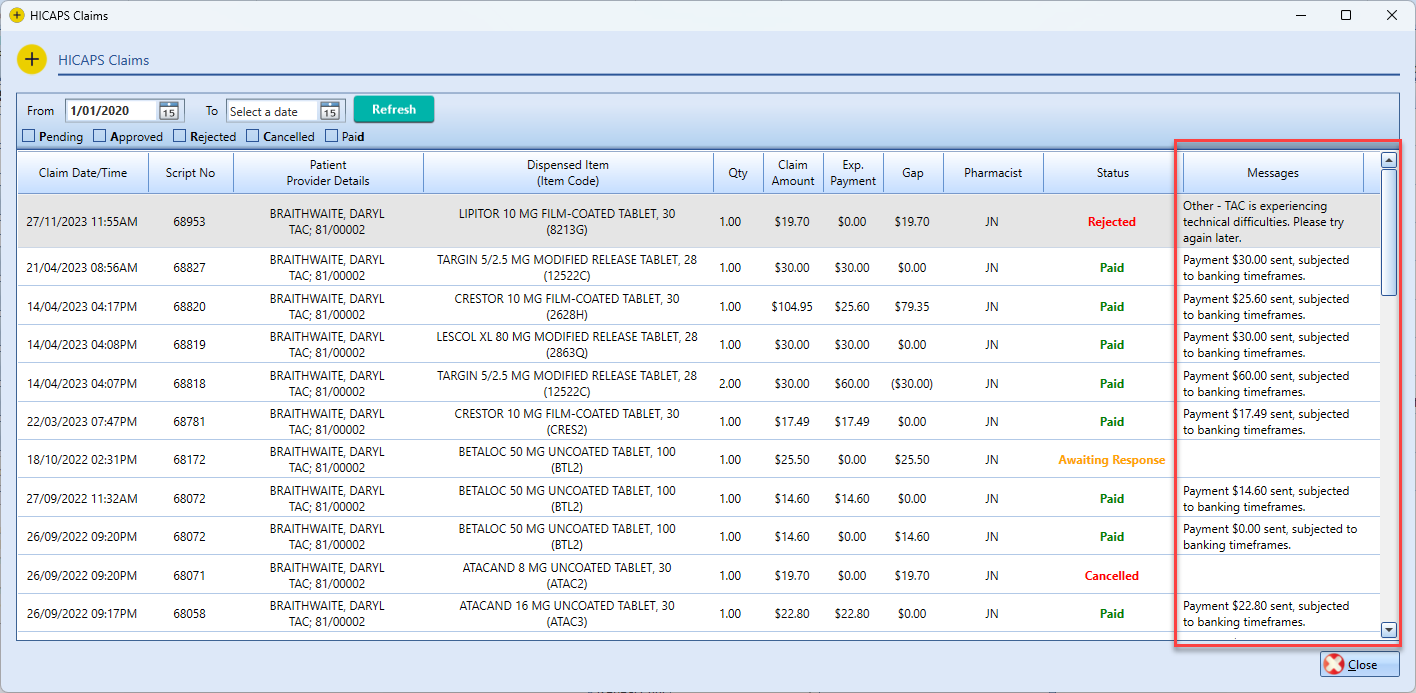
Task: Open the To date calendar picker
Action: tap(330, 111)
